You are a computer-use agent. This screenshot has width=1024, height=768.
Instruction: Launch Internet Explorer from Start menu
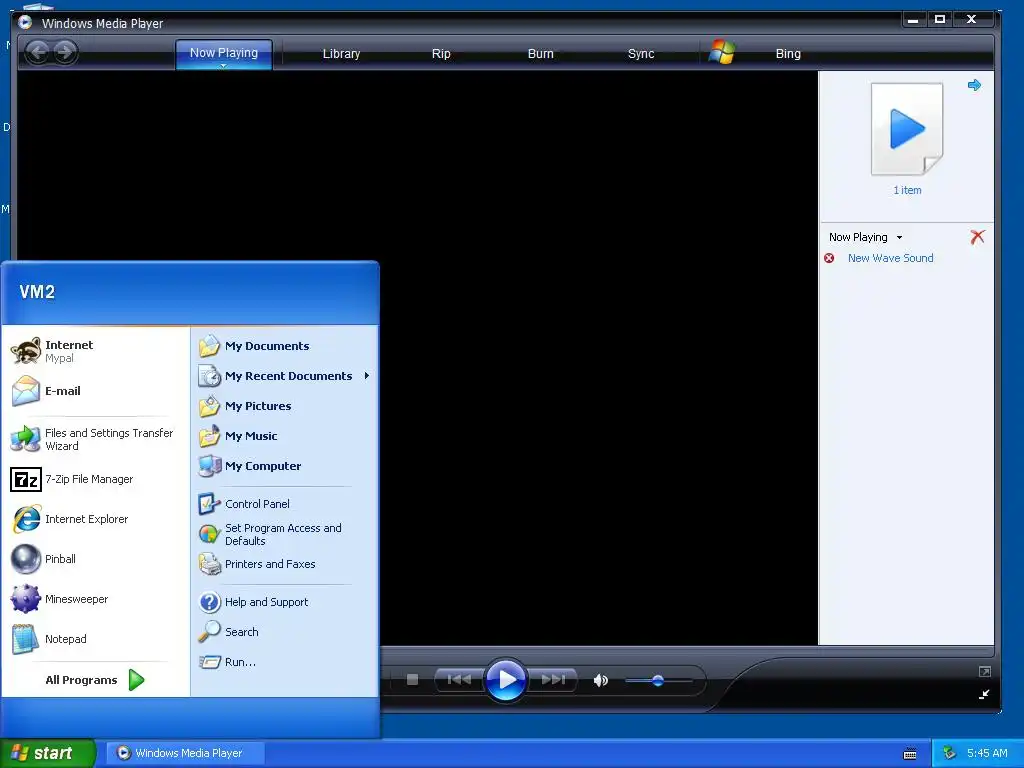[x=95, y=519]
